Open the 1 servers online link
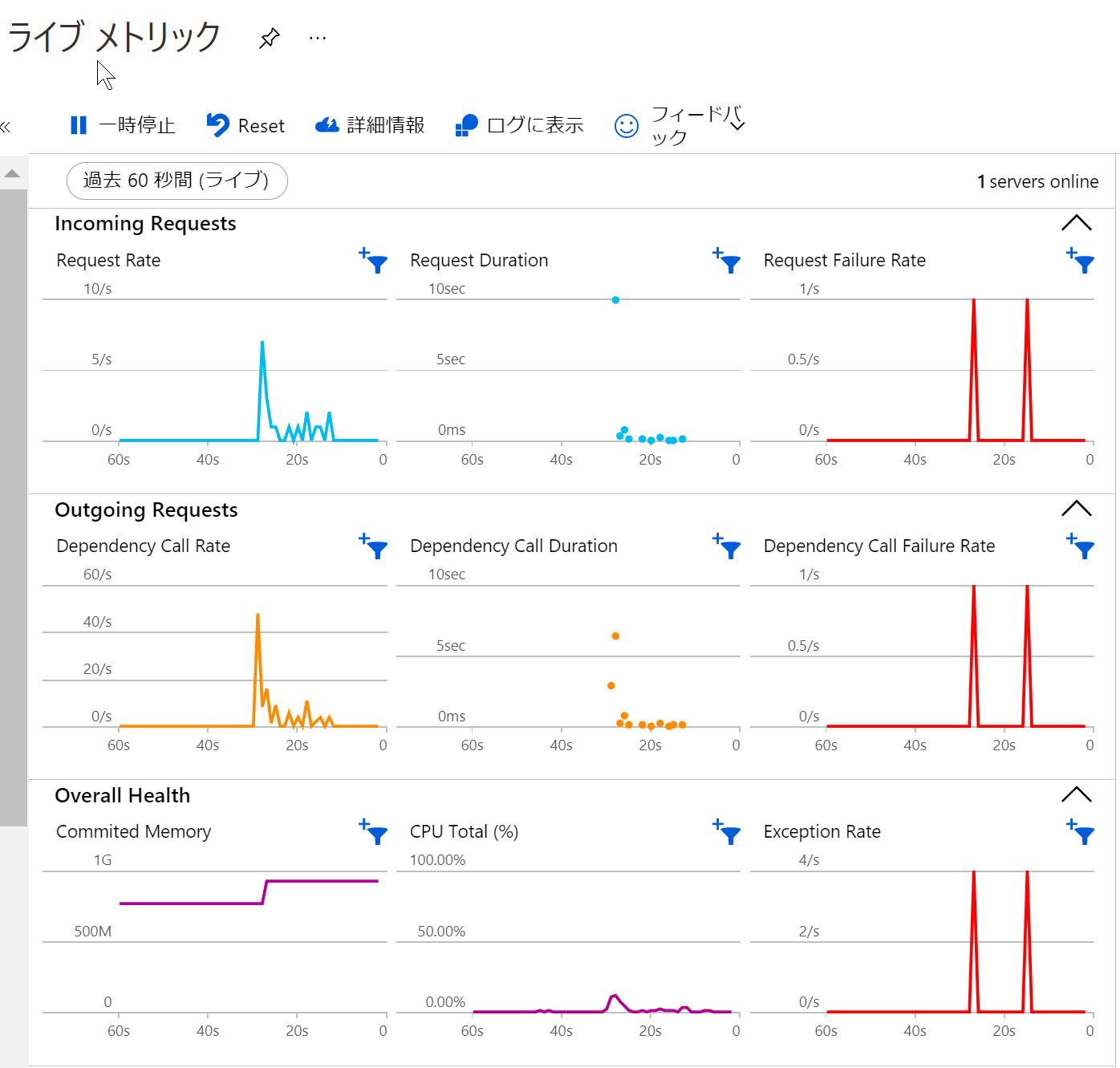Viewport: 1120px width, 1068px height. [1039, 181]
